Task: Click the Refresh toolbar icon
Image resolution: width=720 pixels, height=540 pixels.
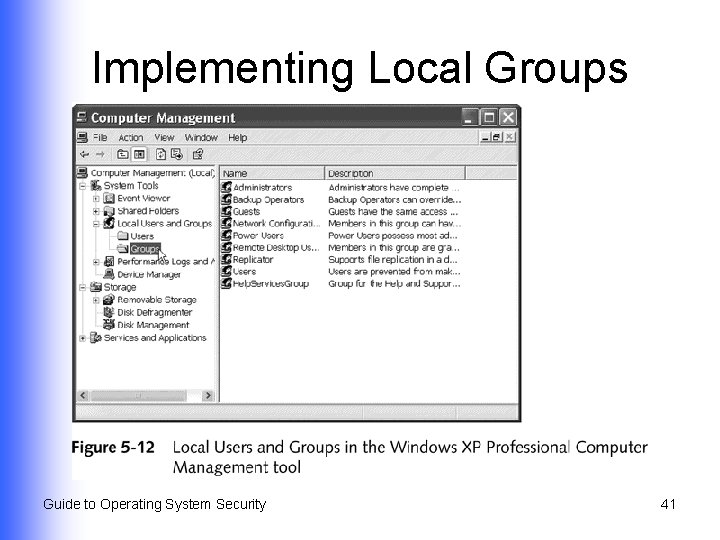Action: click(x=161, y=154)
